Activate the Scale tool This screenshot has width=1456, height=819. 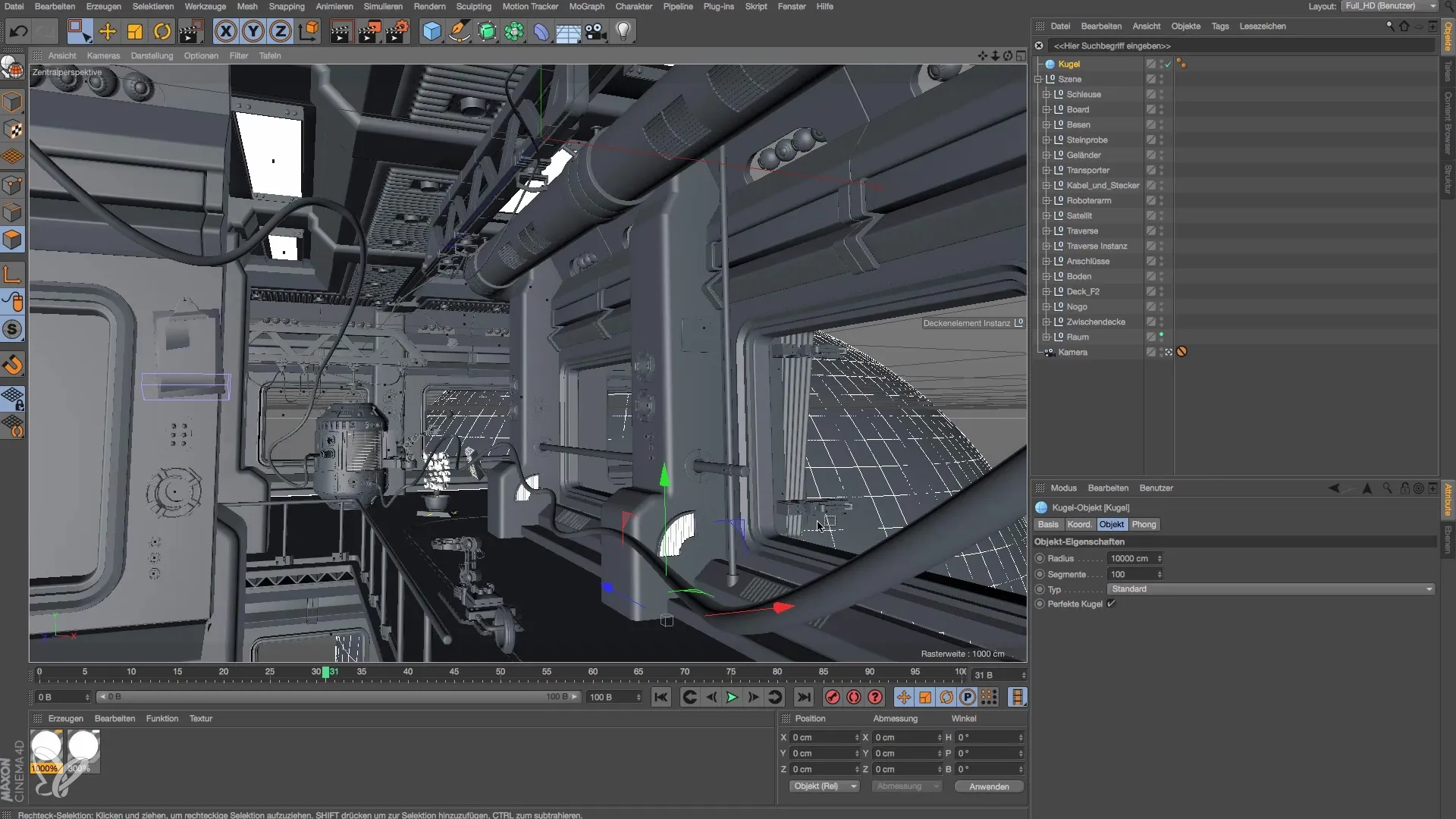[x=135, y=31]
